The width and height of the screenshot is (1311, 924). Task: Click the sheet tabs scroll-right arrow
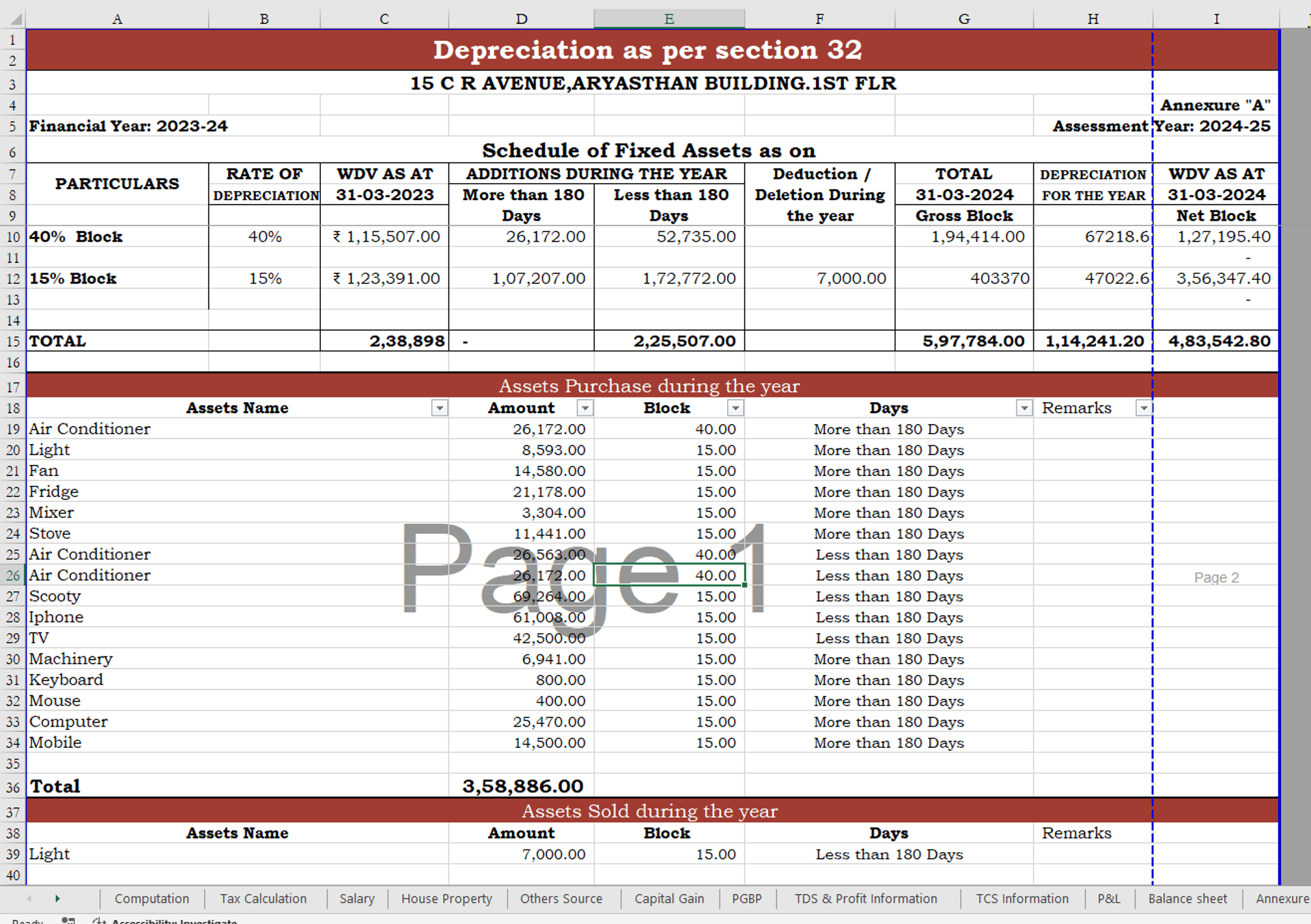[57, 899]
